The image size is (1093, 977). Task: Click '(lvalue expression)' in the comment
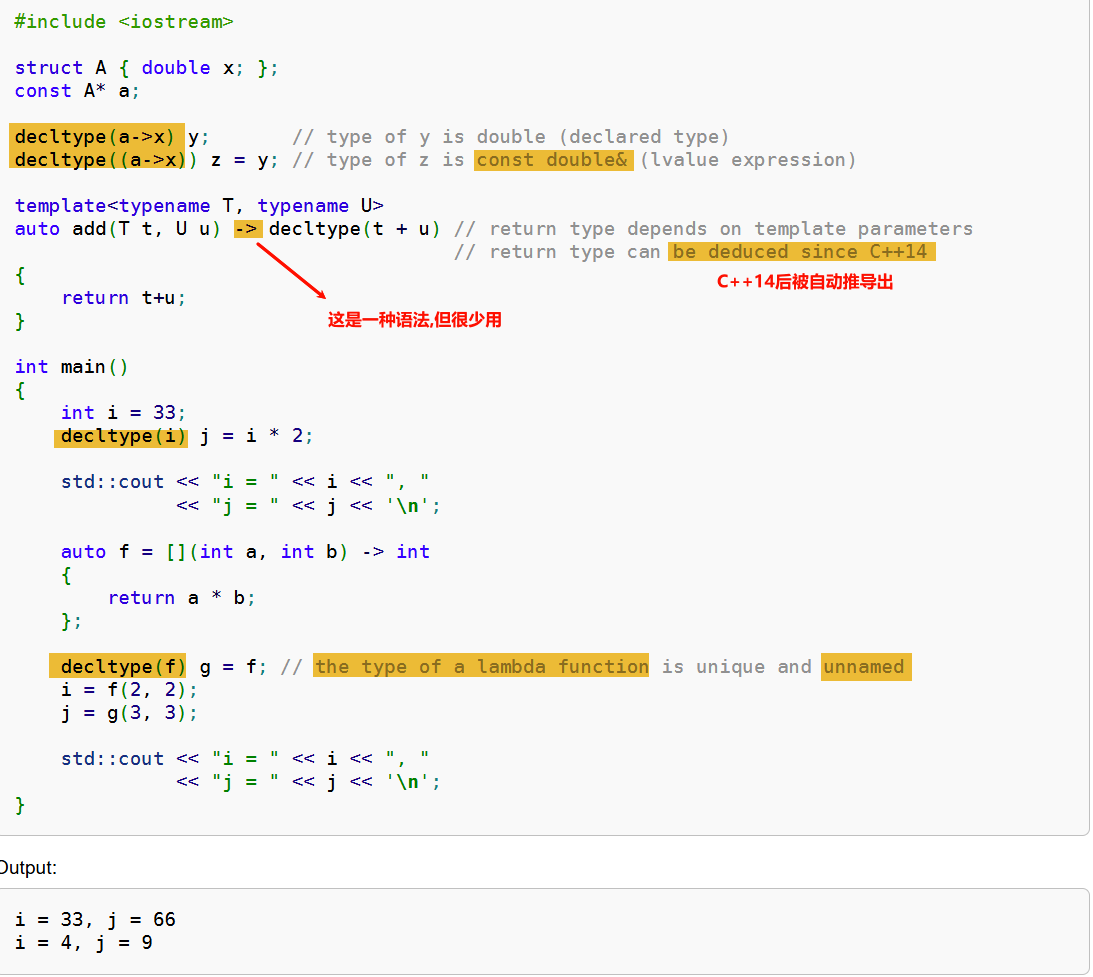pyautogui.click(x=747, y=160)
